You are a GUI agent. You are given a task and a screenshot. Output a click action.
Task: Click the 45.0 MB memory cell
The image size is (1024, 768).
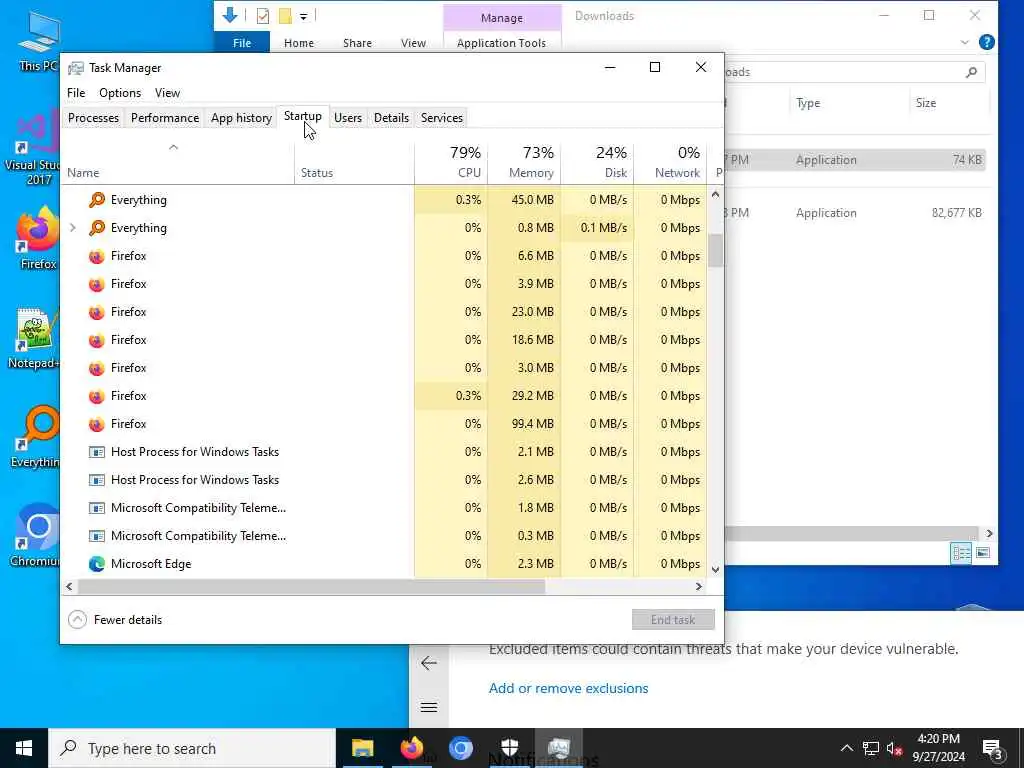click(x=524, y=200)
